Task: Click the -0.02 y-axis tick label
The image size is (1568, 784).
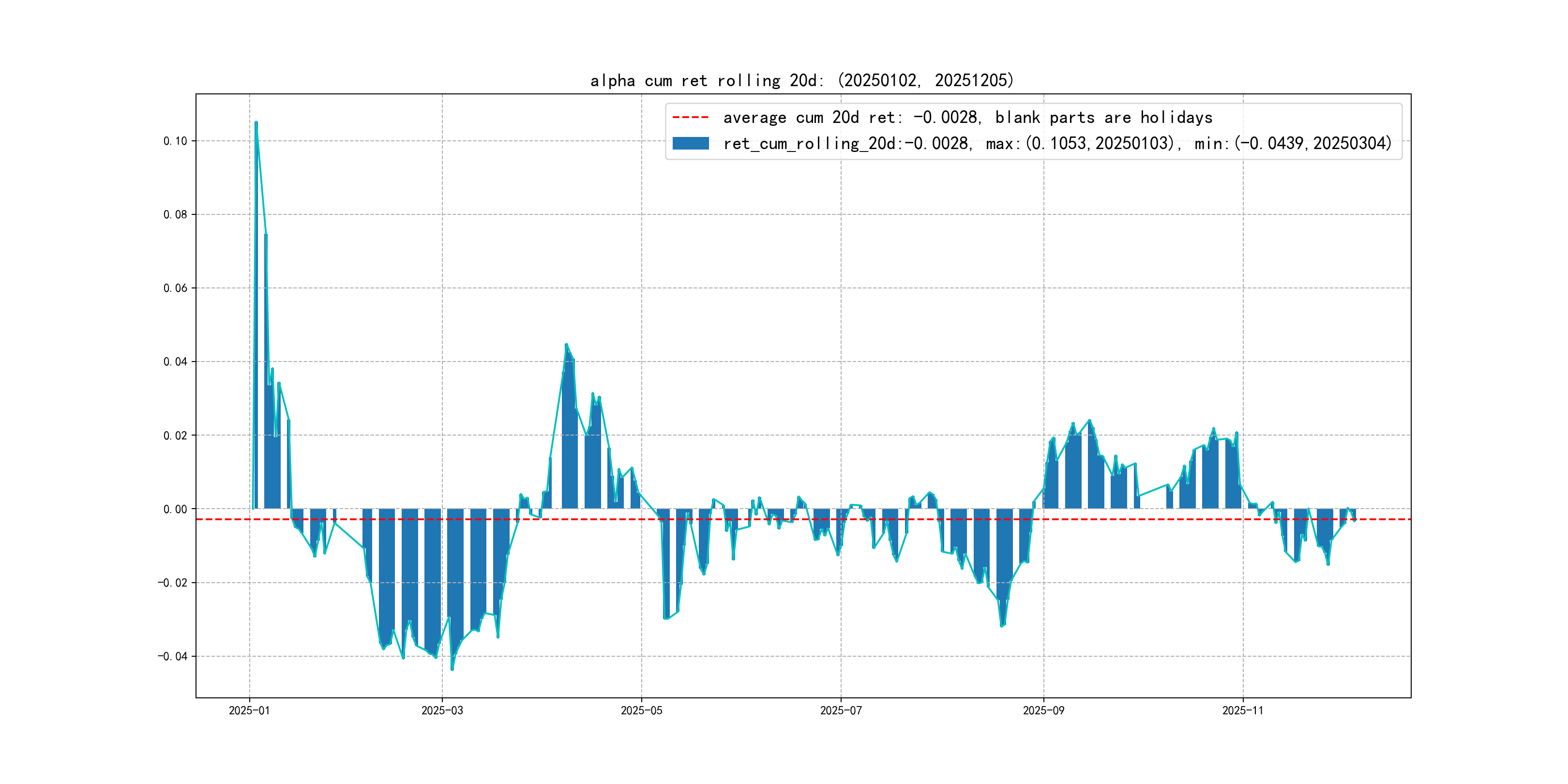Action: [x=172, y=583]
